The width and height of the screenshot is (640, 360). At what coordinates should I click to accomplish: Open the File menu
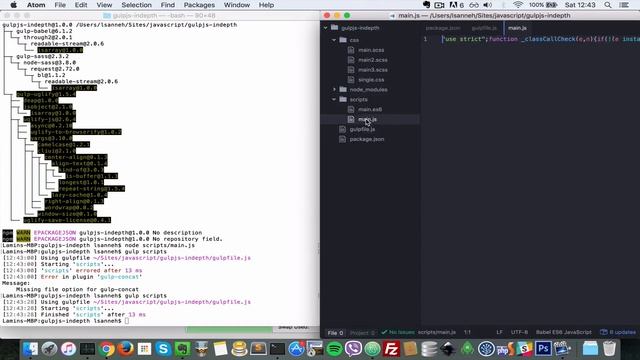click(60, 5)
